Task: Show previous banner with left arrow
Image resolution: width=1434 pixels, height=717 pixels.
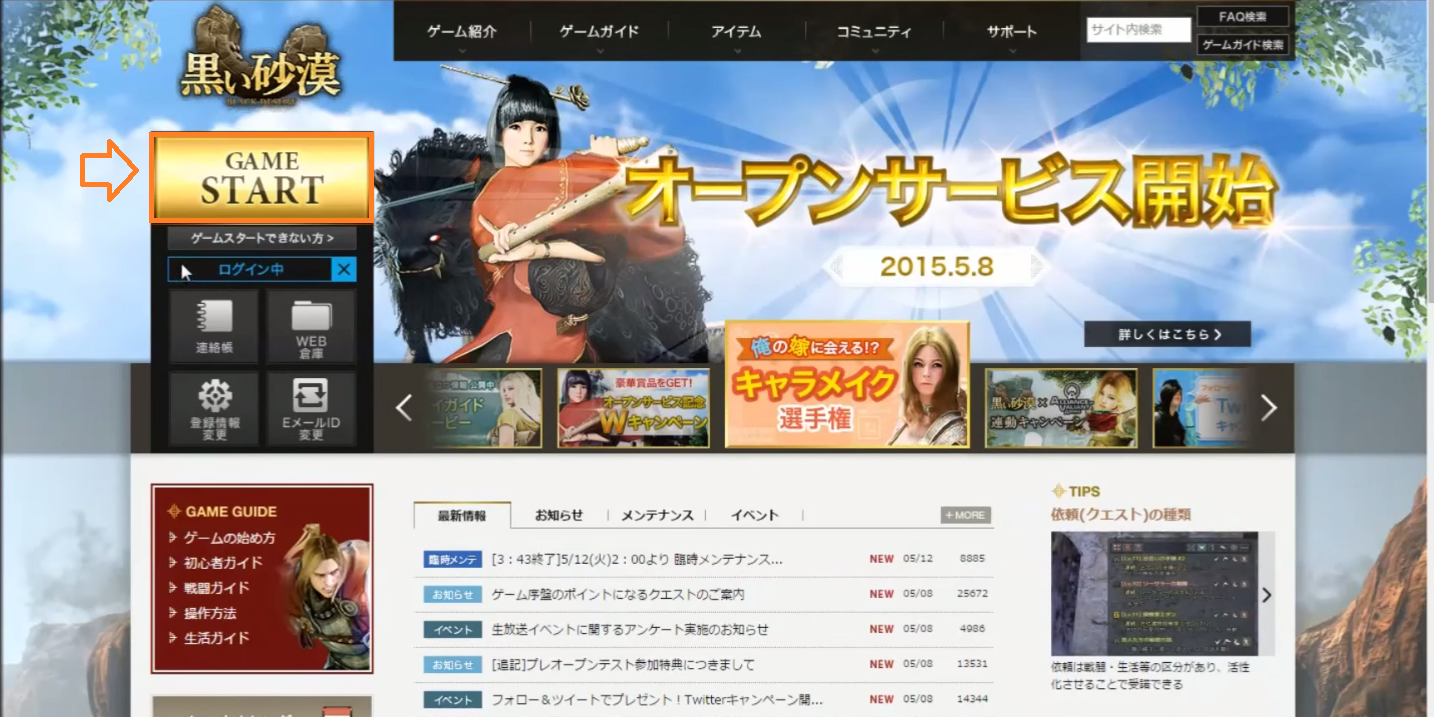Action: (x=404, y=407)
